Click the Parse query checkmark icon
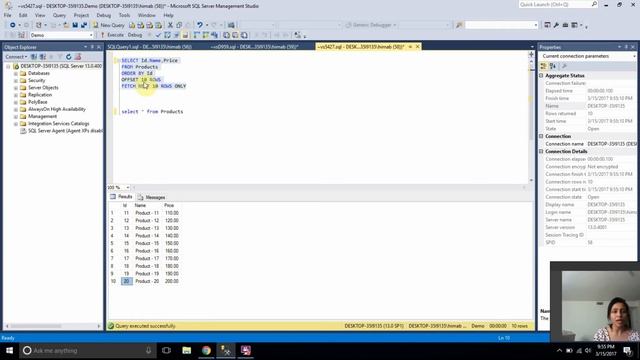The width and height of the screenshot is (640, 360). pyautogui.click(x=158, y=35)
